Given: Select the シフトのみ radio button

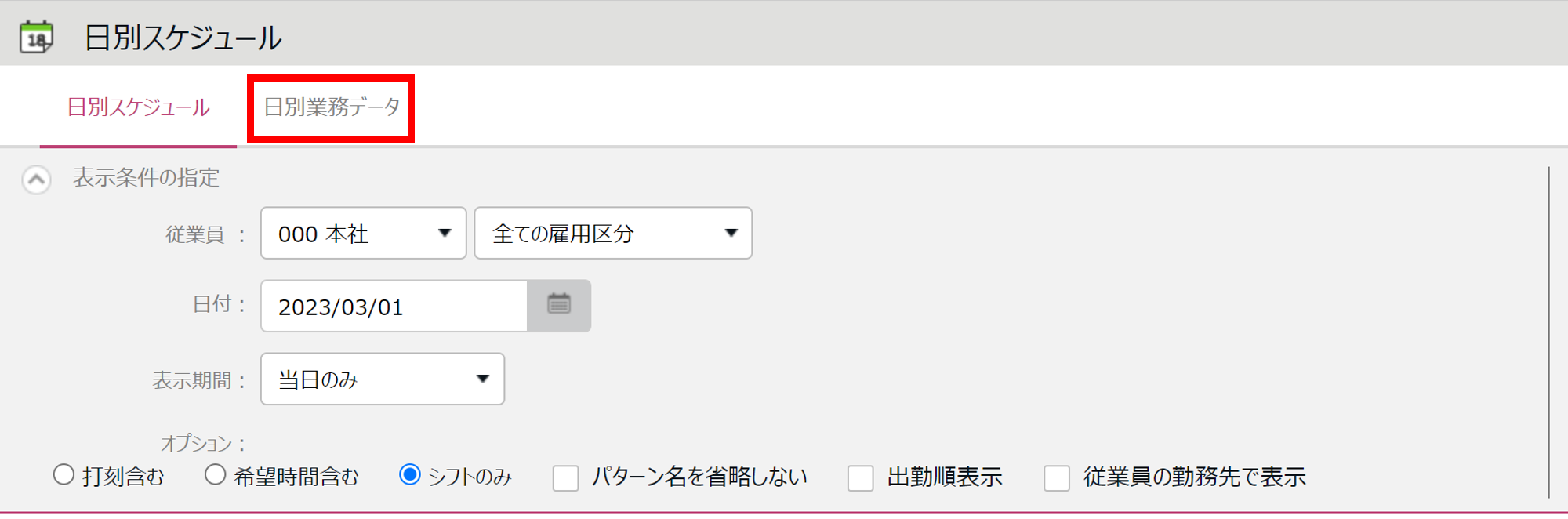Looking at the screenshot, I should click(410, 475).
